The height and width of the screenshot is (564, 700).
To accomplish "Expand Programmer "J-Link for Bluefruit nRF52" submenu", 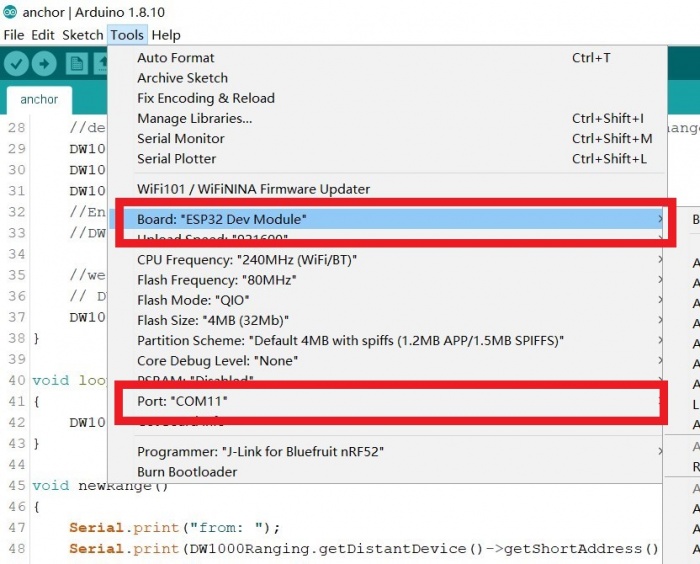I will pyautogui.click(x=388, y=451).
